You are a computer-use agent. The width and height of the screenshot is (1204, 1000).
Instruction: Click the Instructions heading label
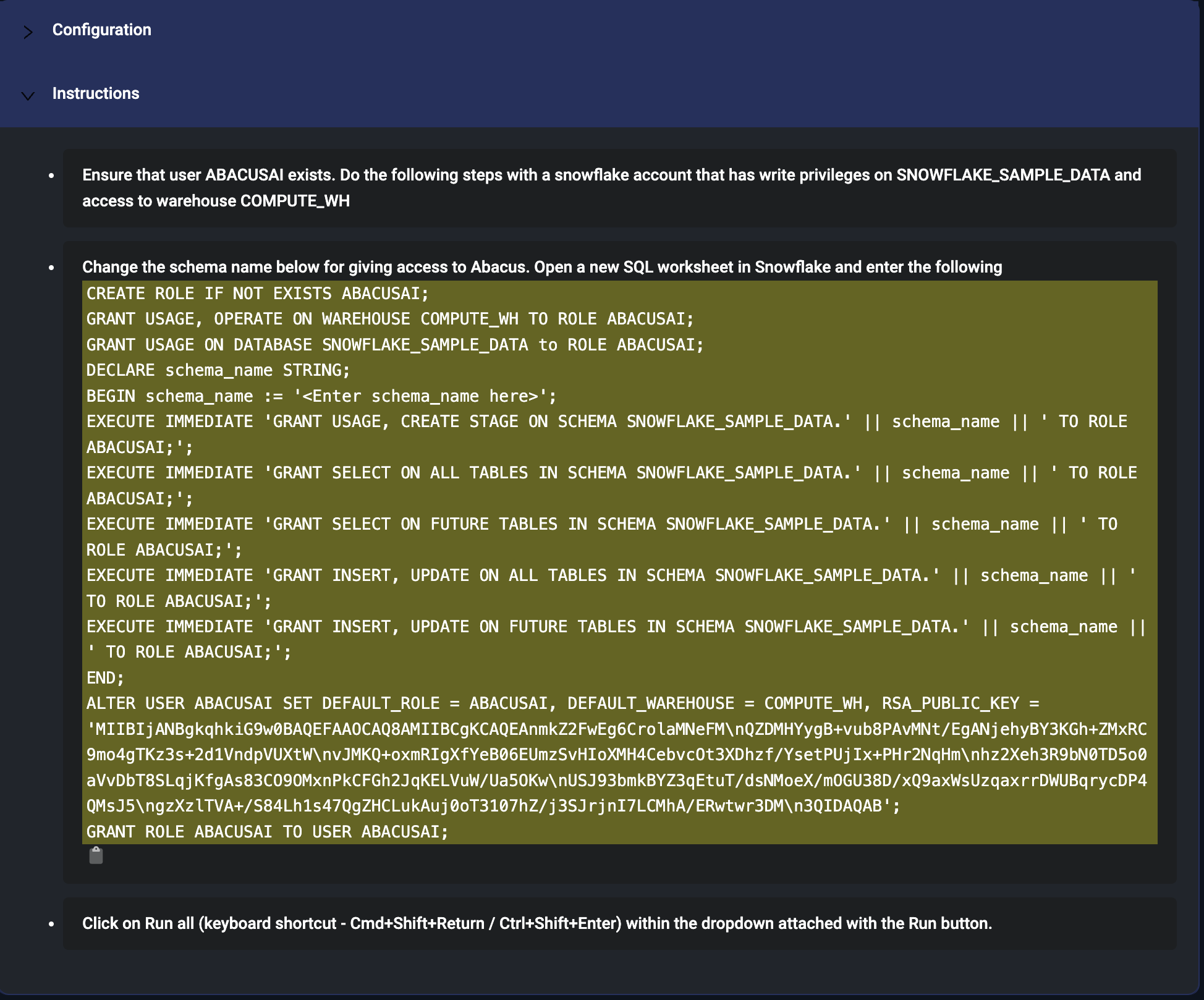click(x=96, y=93)
